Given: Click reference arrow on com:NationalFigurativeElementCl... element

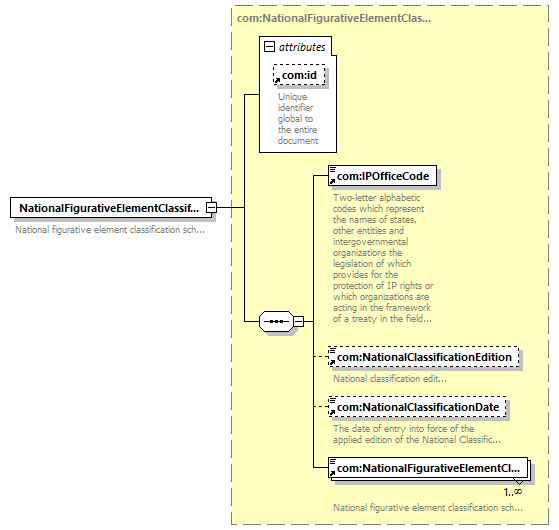Looking at the screenshot, I should [x=332, y=474].
